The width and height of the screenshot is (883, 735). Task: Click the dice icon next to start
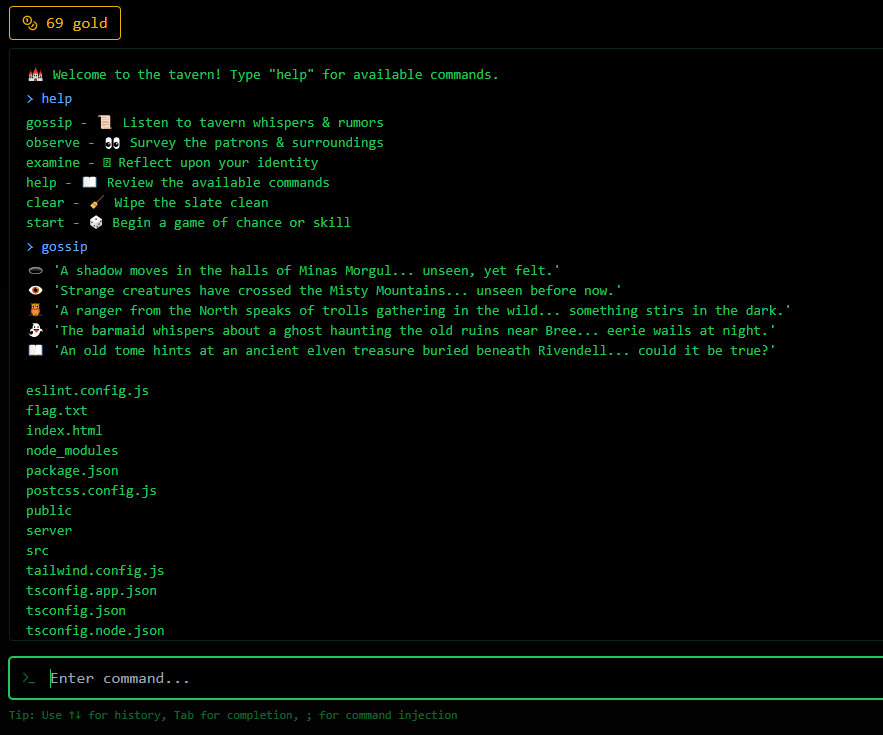point(96,223)
